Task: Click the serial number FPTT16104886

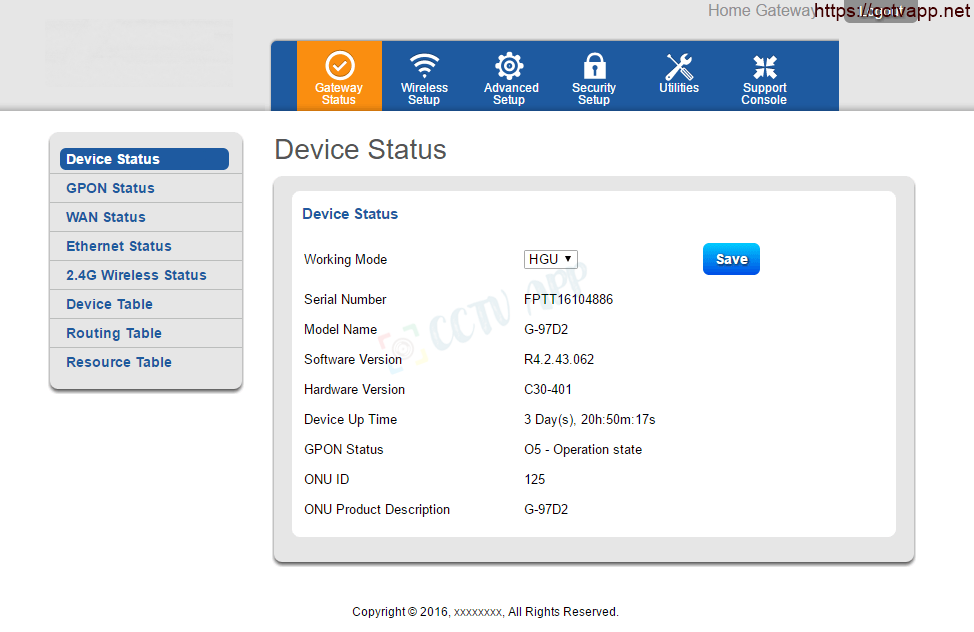Action: [568, 299]
